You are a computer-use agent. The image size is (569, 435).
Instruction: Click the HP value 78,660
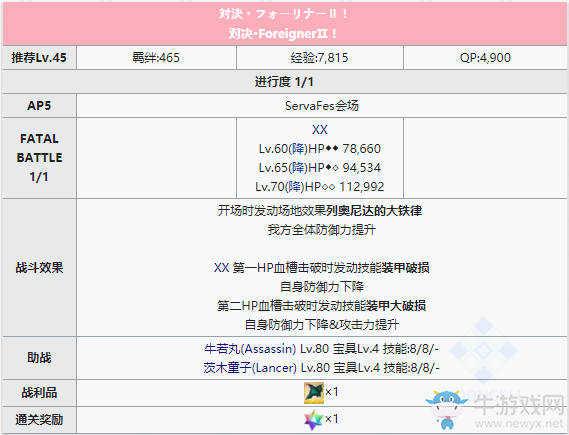361,149
